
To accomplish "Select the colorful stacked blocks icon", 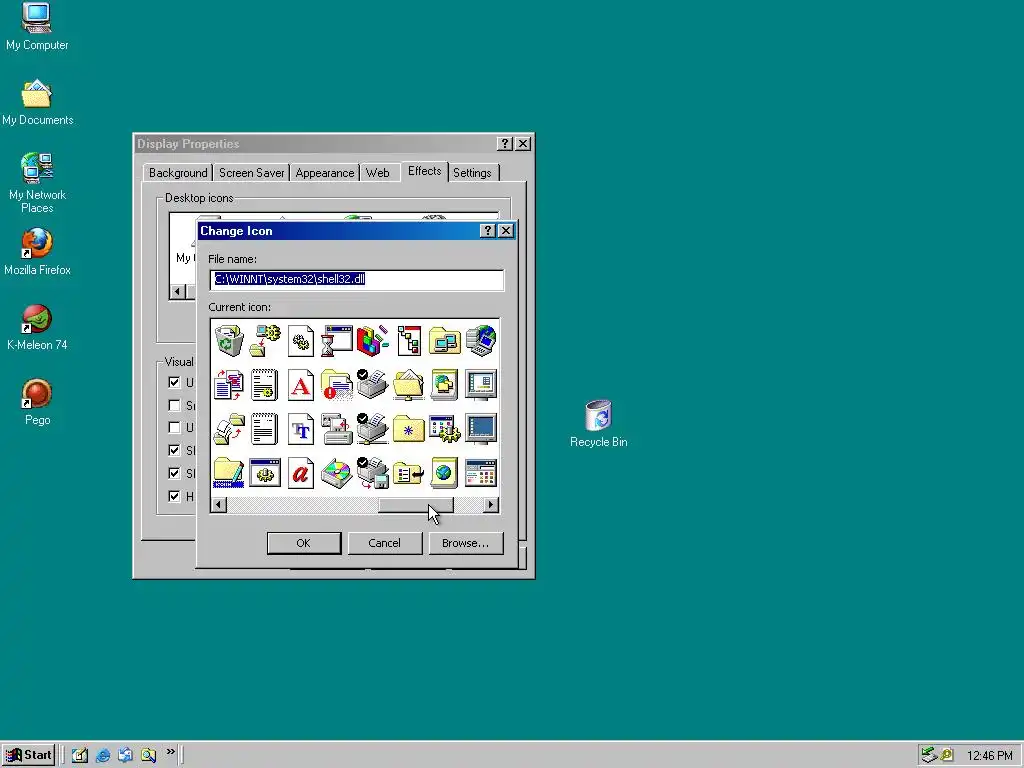I will (372, 340).
